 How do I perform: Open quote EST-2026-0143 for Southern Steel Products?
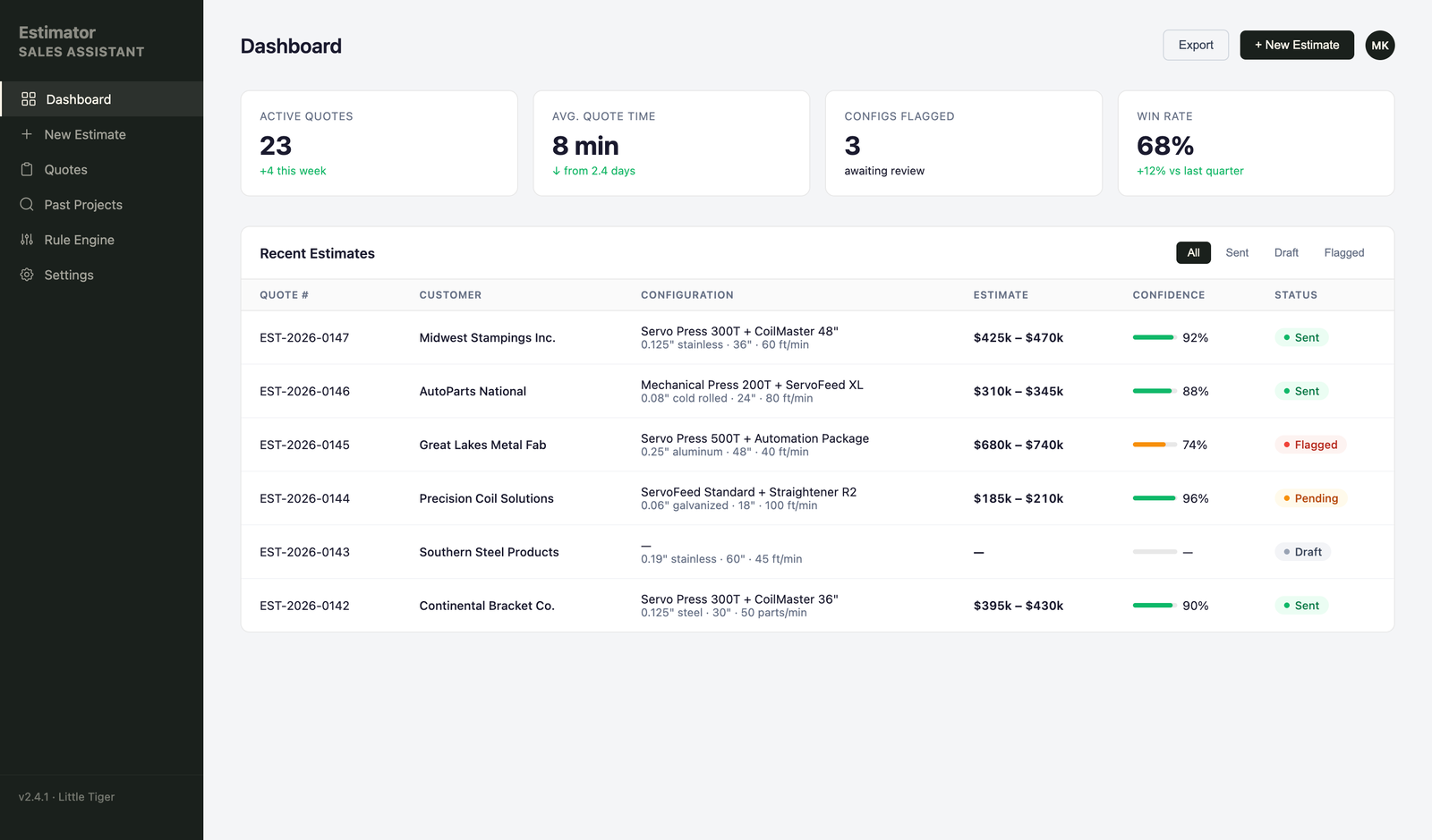305,552
